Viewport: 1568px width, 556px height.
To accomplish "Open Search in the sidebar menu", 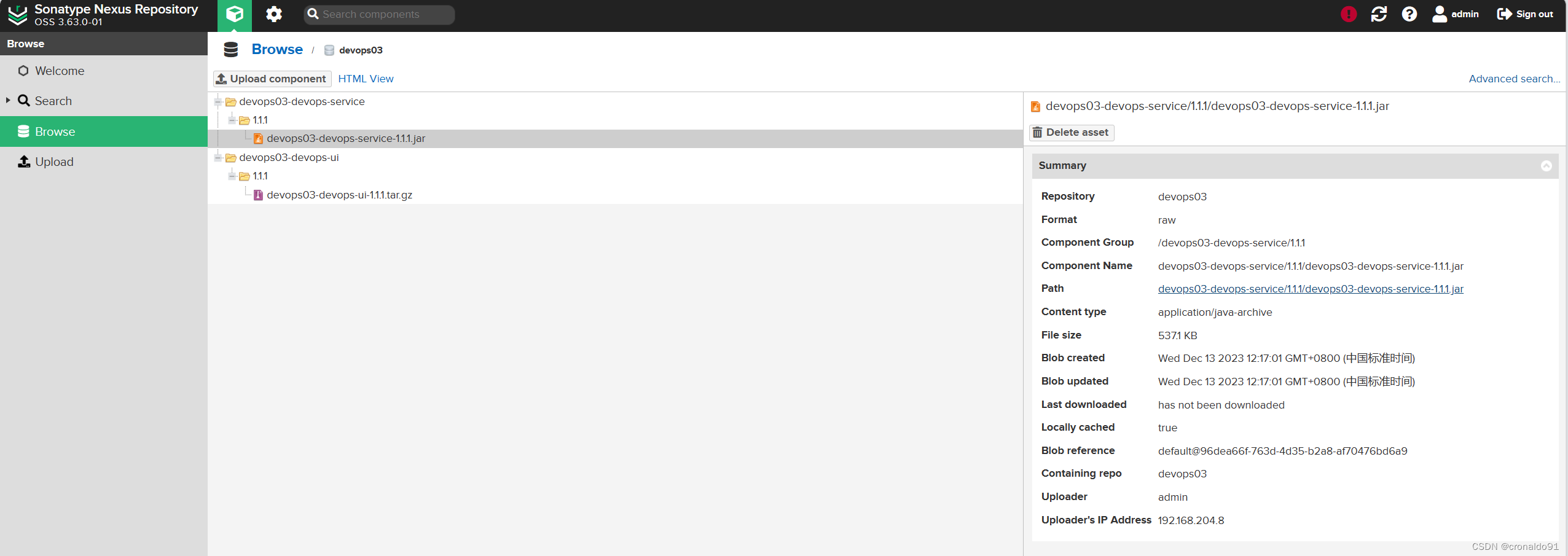I will [x=104, y=101].
